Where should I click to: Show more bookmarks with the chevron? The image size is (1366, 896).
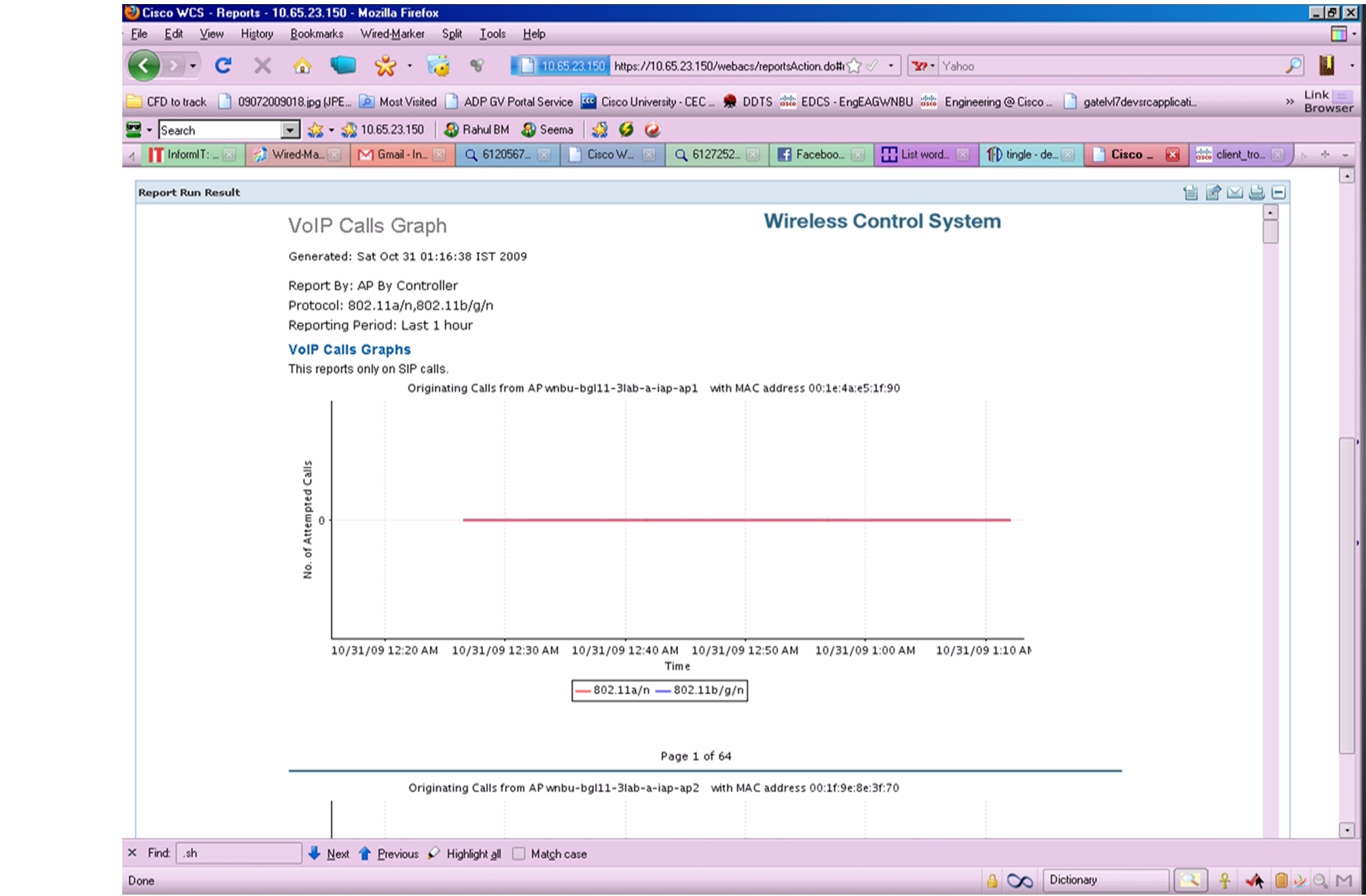1289,101
